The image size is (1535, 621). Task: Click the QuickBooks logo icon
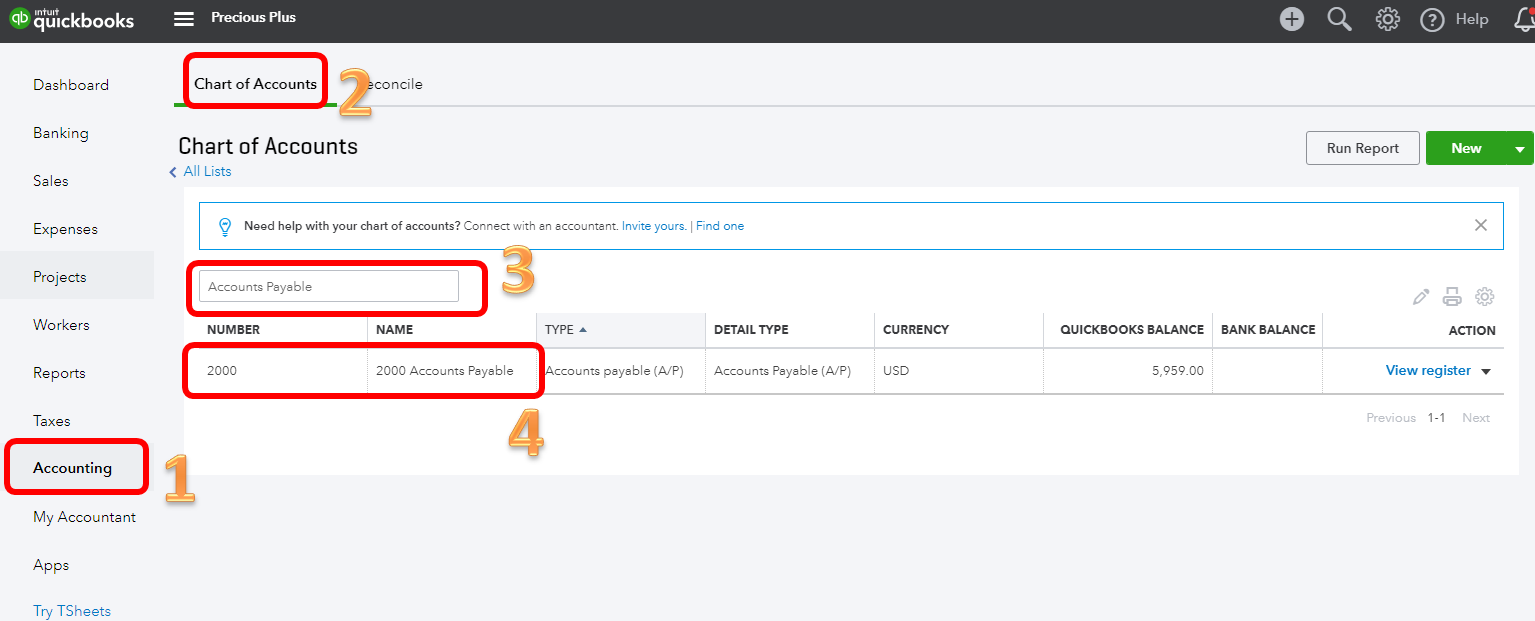pos(20,17)
